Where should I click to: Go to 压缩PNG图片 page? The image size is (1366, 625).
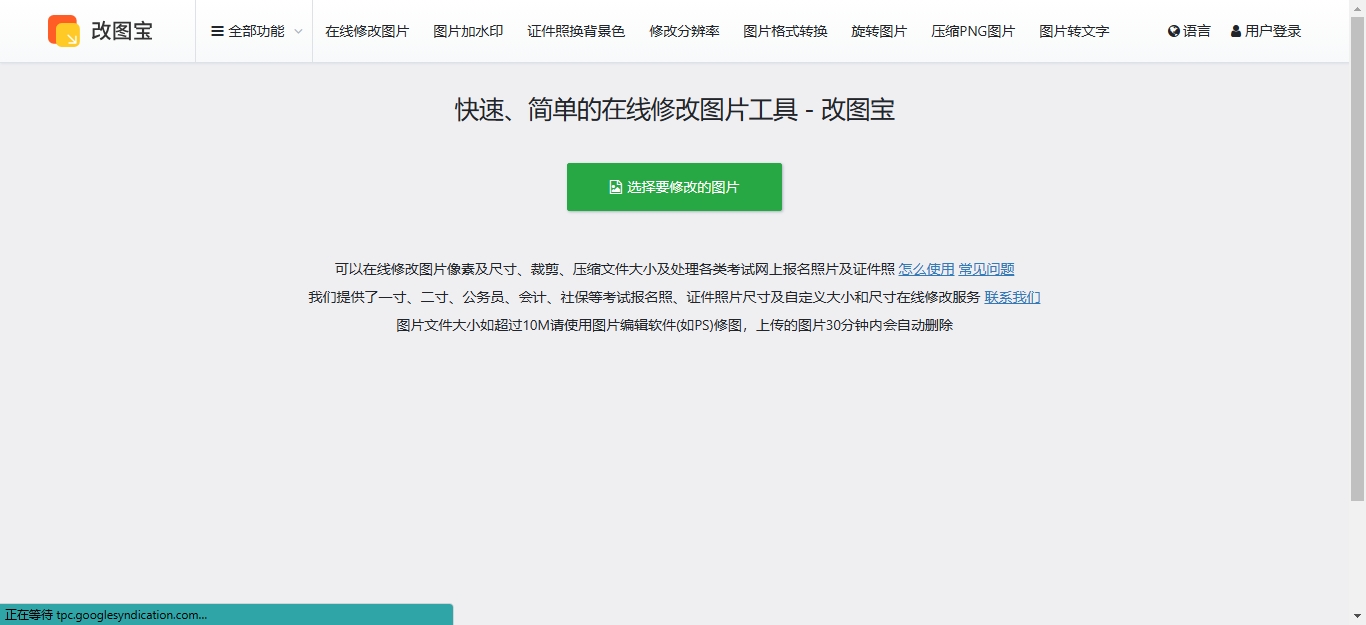click(973, 31)
